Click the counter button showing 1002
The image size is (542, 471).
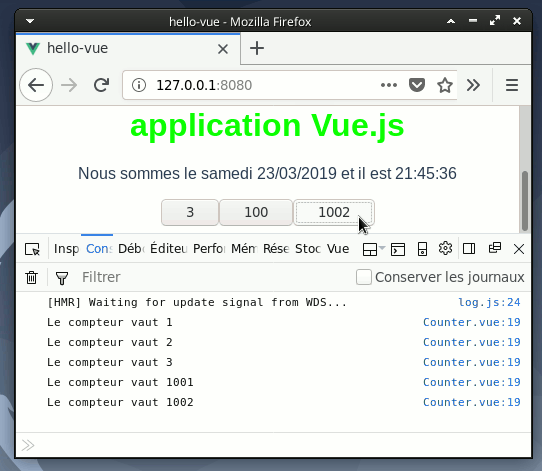[x=334, y=212]
